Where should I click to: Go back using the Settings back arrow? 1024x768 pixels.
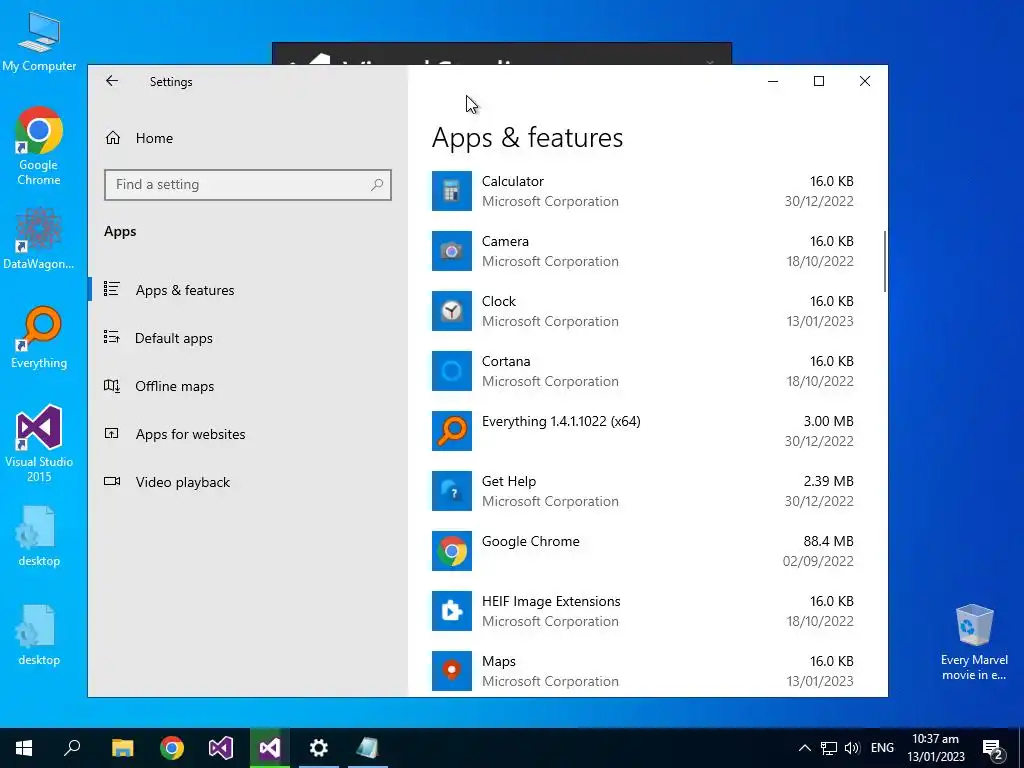click(112, 81)
